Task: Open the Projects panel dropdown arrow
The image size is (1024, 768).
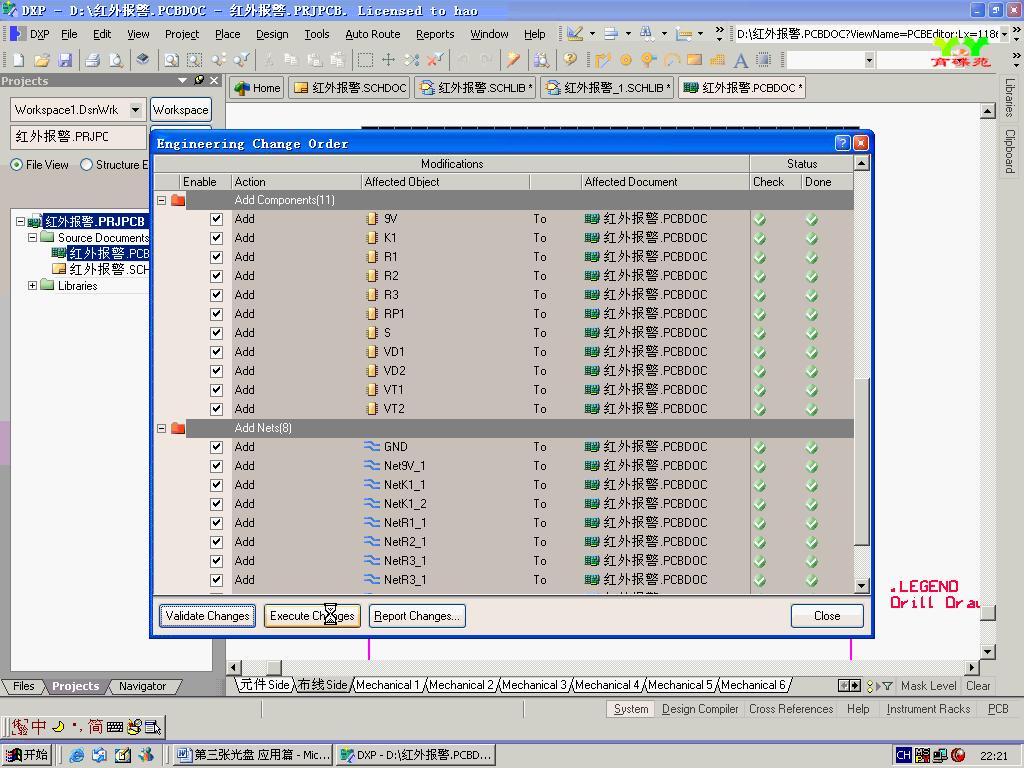Action: point(182,80)
